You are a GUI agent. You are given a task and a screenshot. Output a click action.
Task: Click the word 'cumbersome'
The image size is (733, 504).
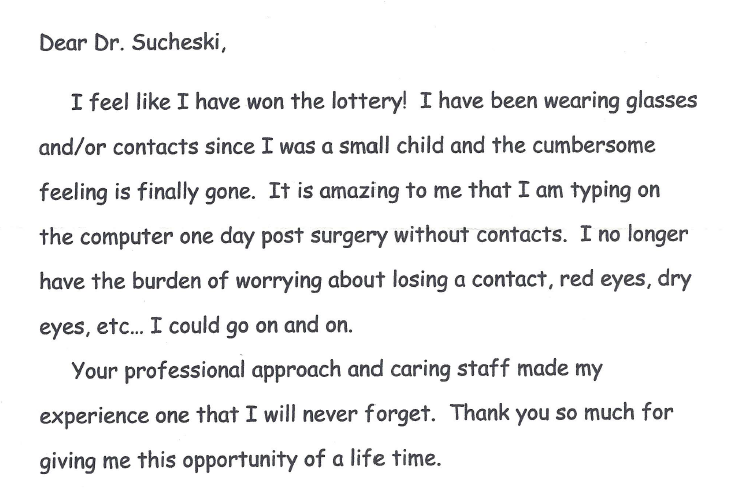594,145
